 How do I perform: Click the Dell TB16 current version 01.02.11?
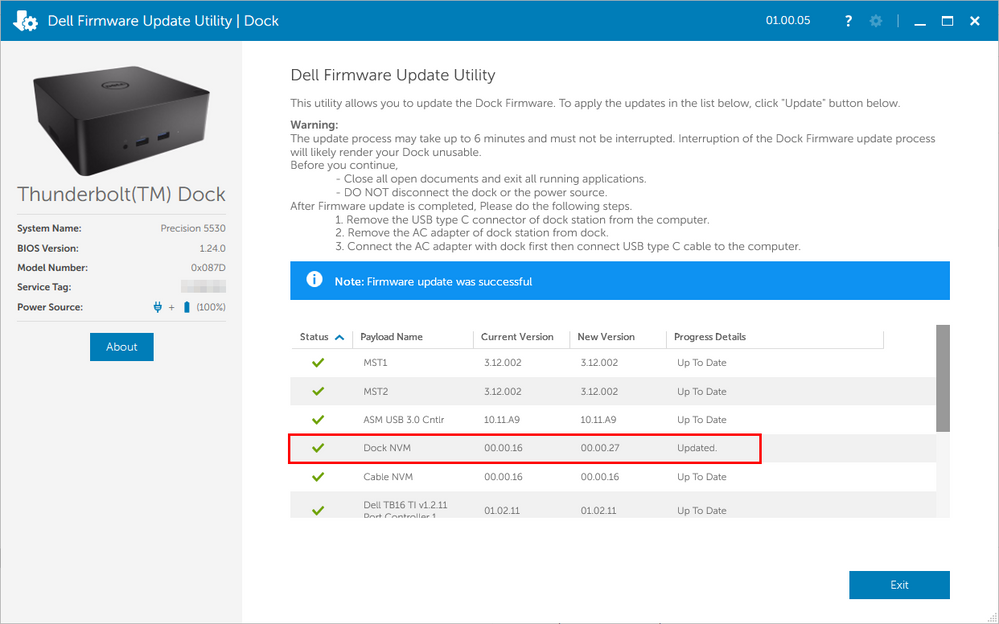[501, 511]
